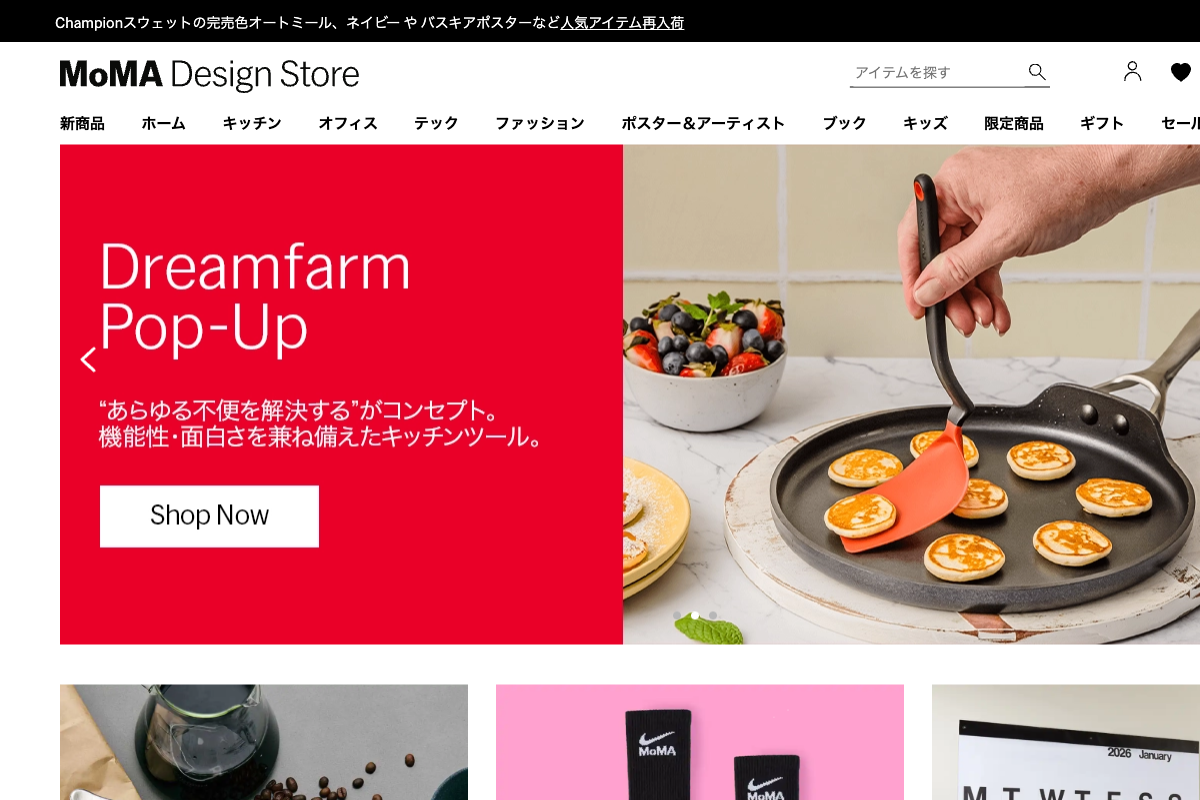Open the テック category menu
The width and height of the screenshot is (1200, 800).
click(436, 123)
